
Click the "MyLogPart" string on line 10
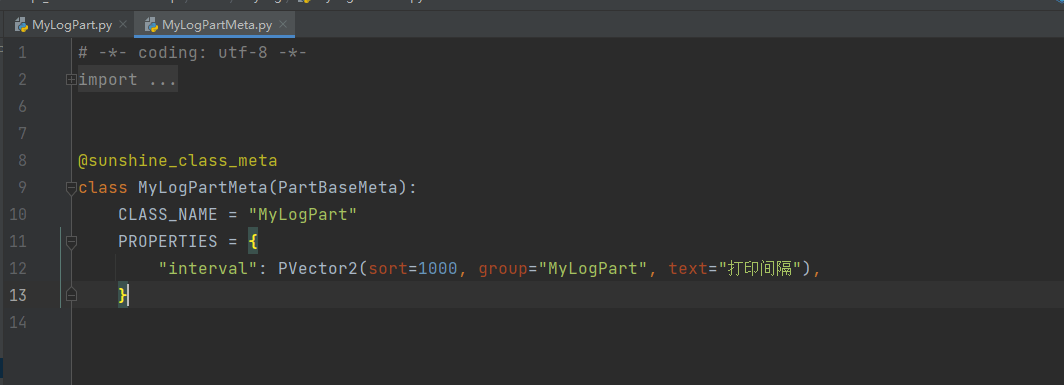click(x=303, y=215)
